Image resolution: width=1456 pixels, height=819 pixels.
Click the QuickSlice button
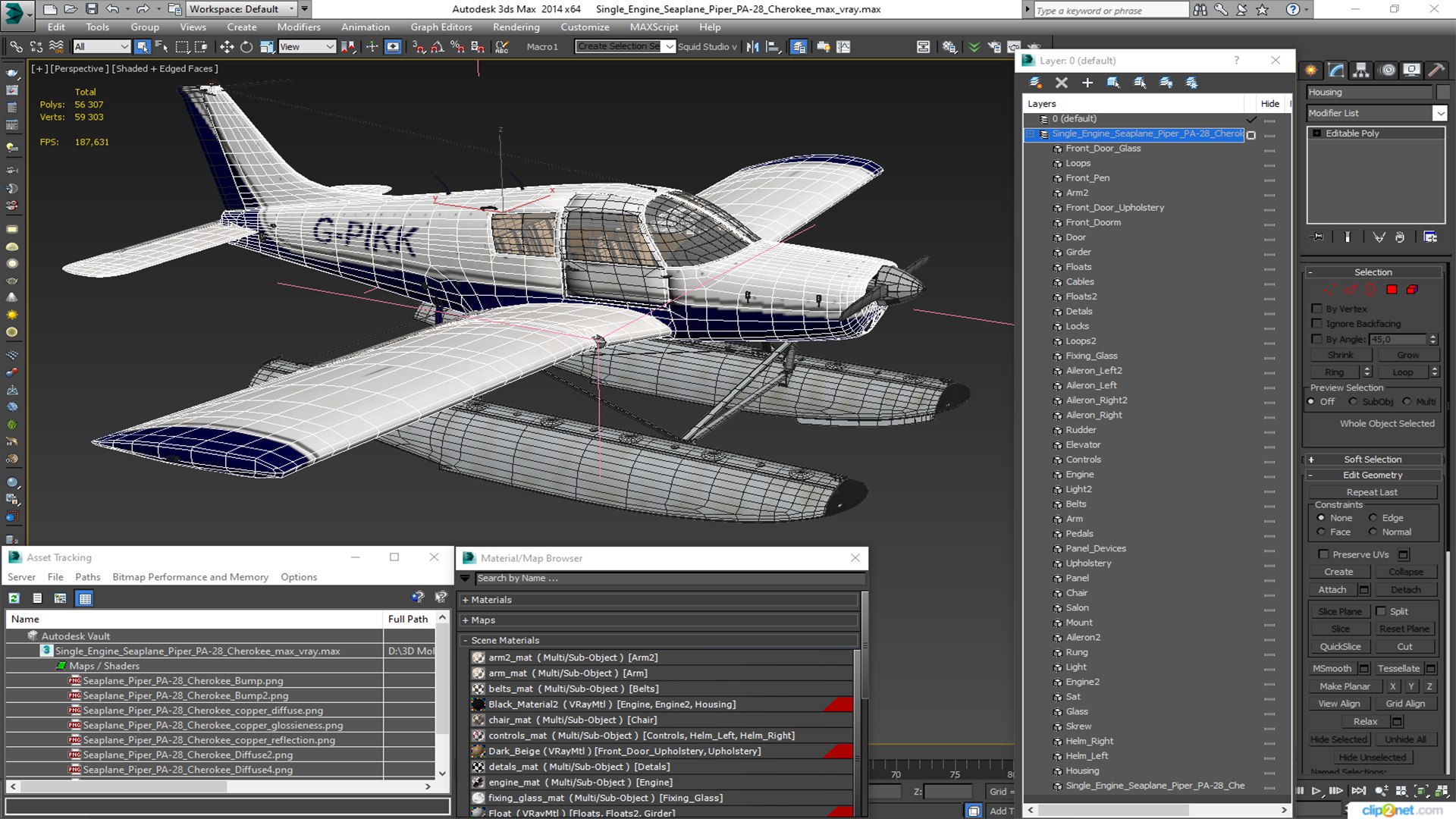1340,647
